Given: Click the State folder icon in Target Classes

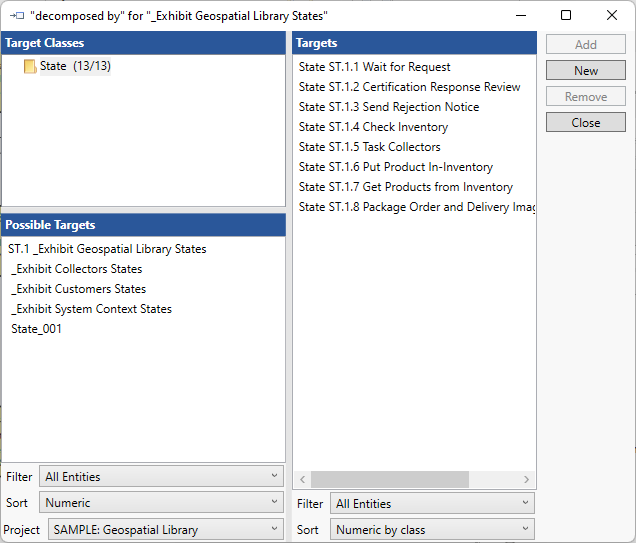Looking at the screenshot, I should (x=29, y=66).
